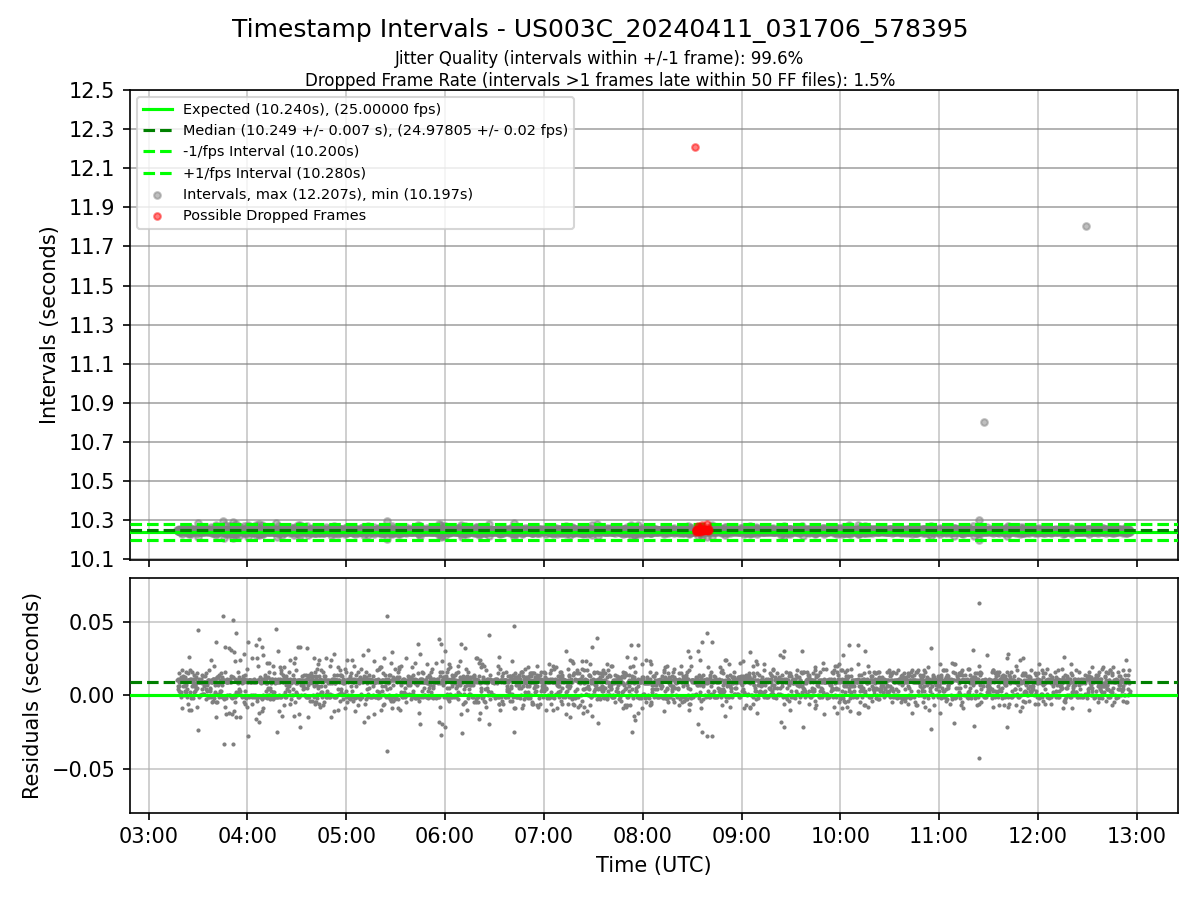Click the plot title 'Timestamp Intervals - US003C_20240411_031706_578395'

[600, 29]
